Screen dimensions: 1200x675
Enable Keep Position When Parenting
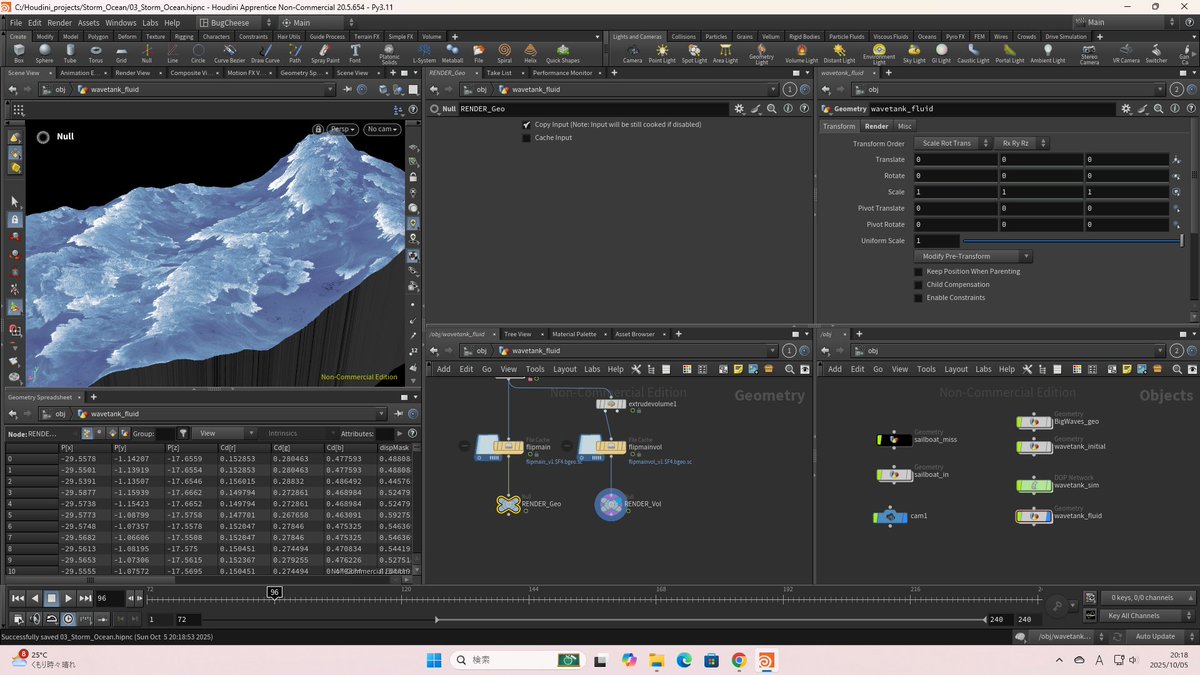(x=919, y=272)
